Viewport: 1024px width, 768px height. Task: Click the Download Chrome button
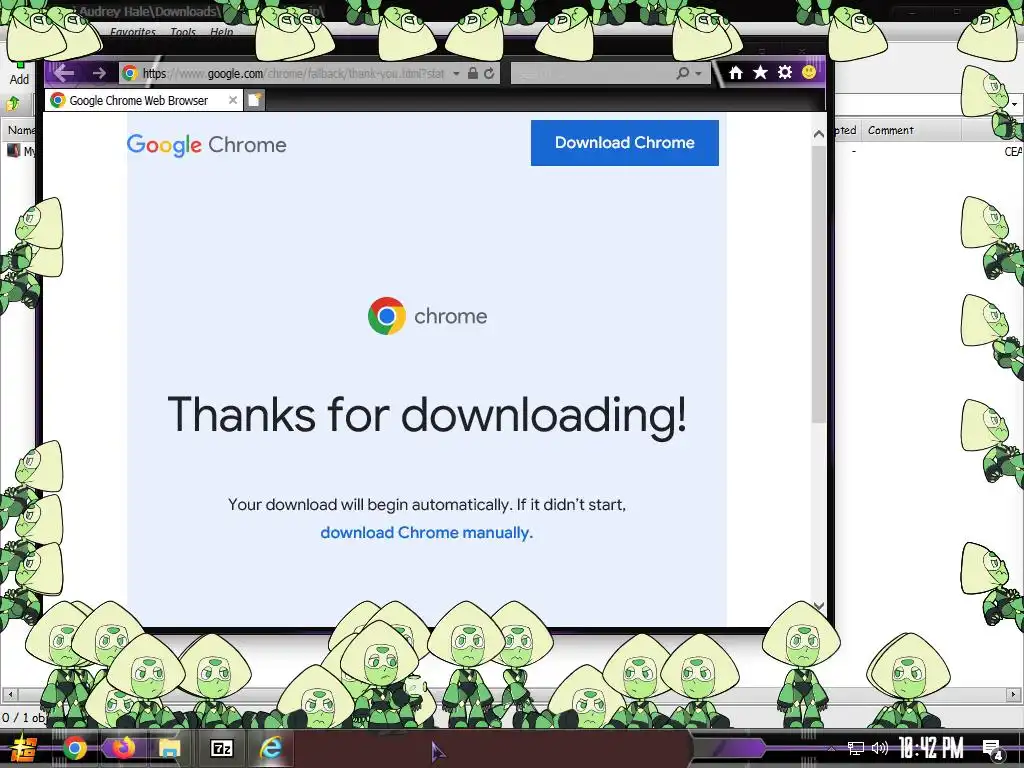coord(624,142)
